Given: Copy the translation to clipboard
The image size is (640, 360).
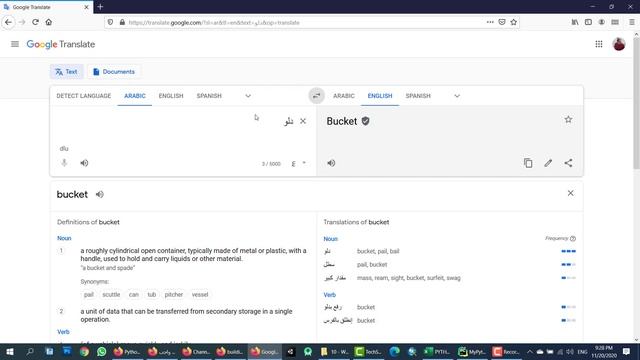Looking at the screenshot, I should click(x=528, y=163).
